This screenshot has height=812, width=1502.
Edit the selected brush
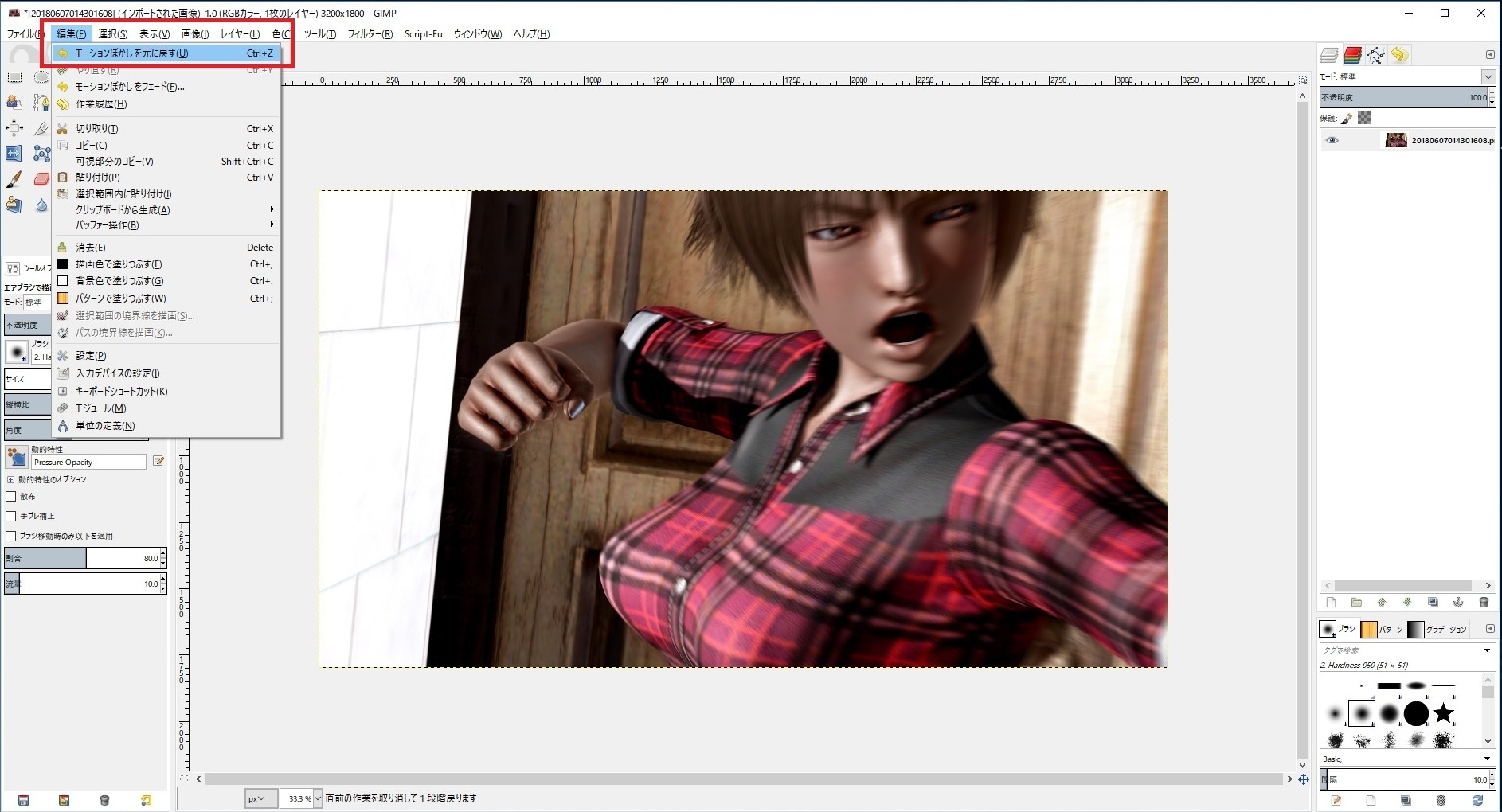point(1336,800)
